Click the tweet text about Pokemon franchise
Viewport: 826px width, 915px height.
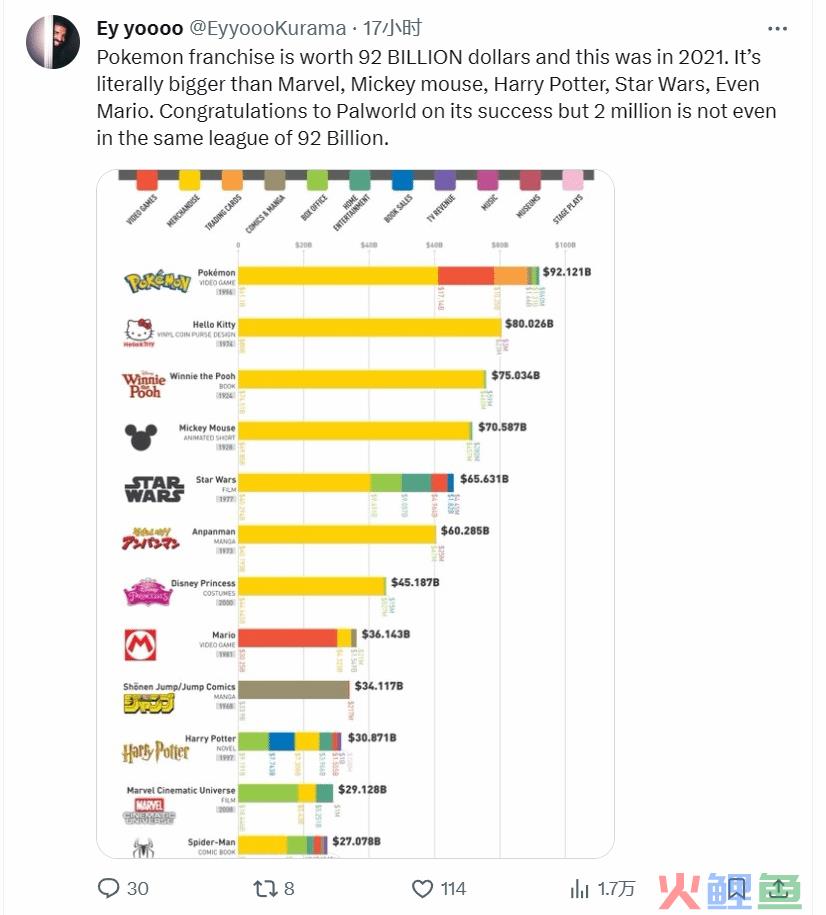(437, 97)
